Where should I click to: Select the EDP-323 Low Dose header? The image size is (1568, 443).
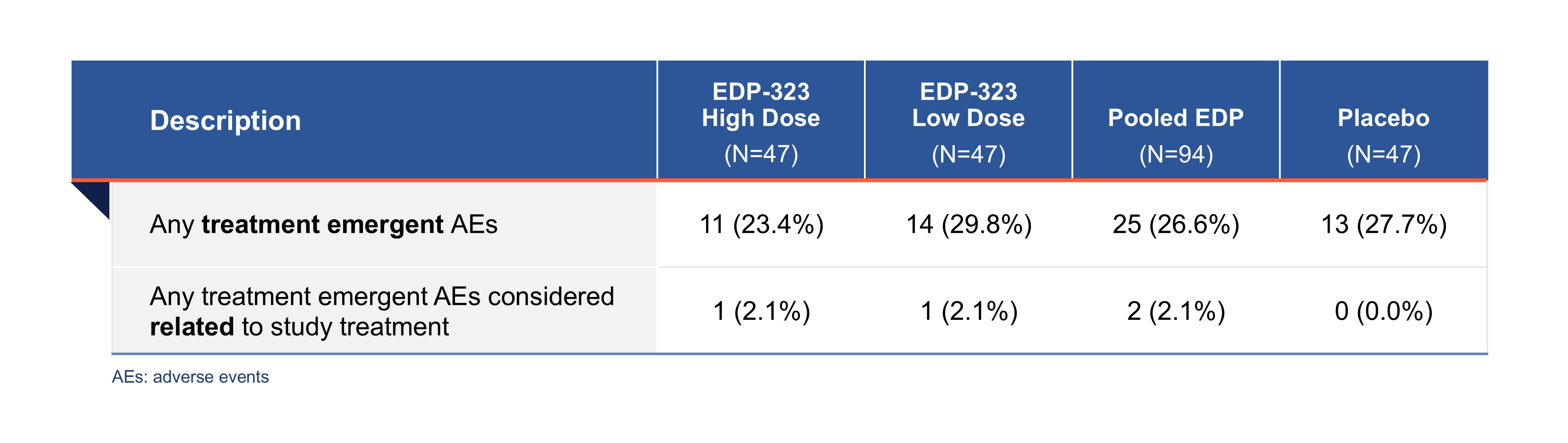point(968,105)
